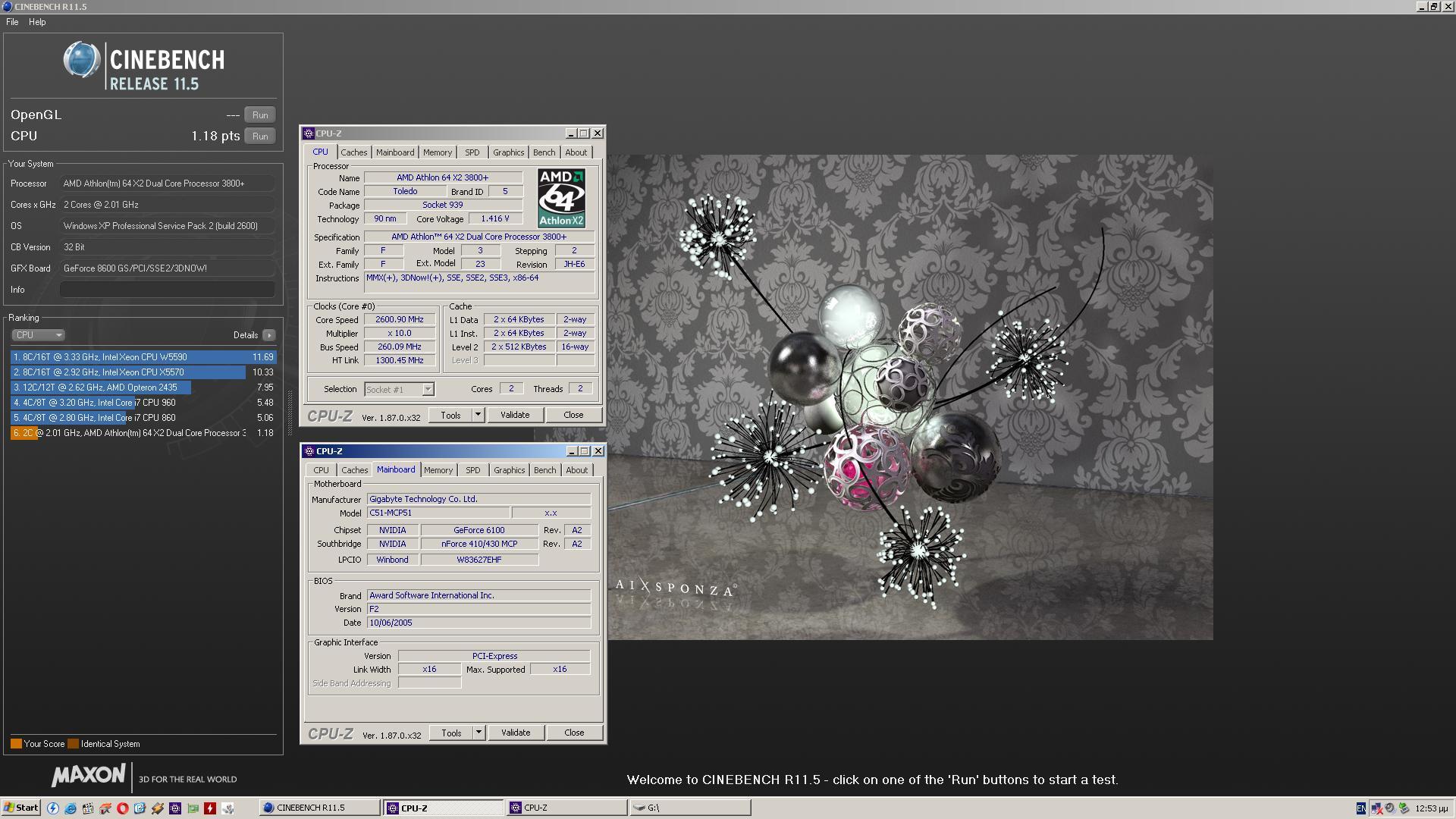Click the blue lightning bolt quick launch icon

(x=53, y=808)
